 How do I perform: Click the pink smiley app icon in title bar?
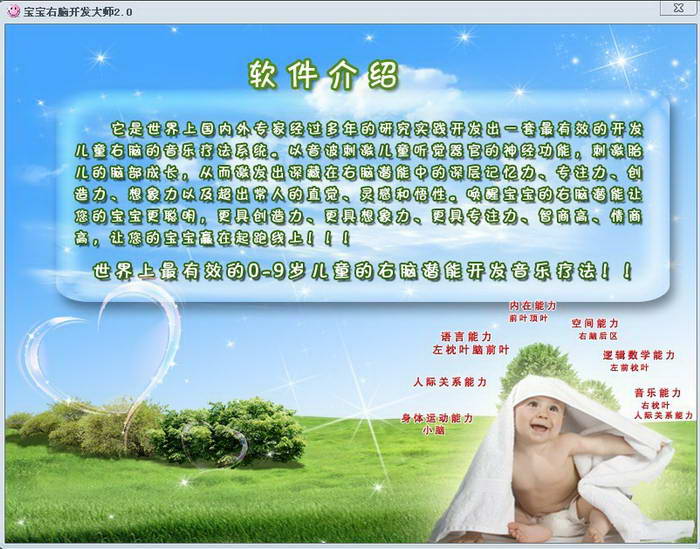pyautogui.click(x=13, y=11)
